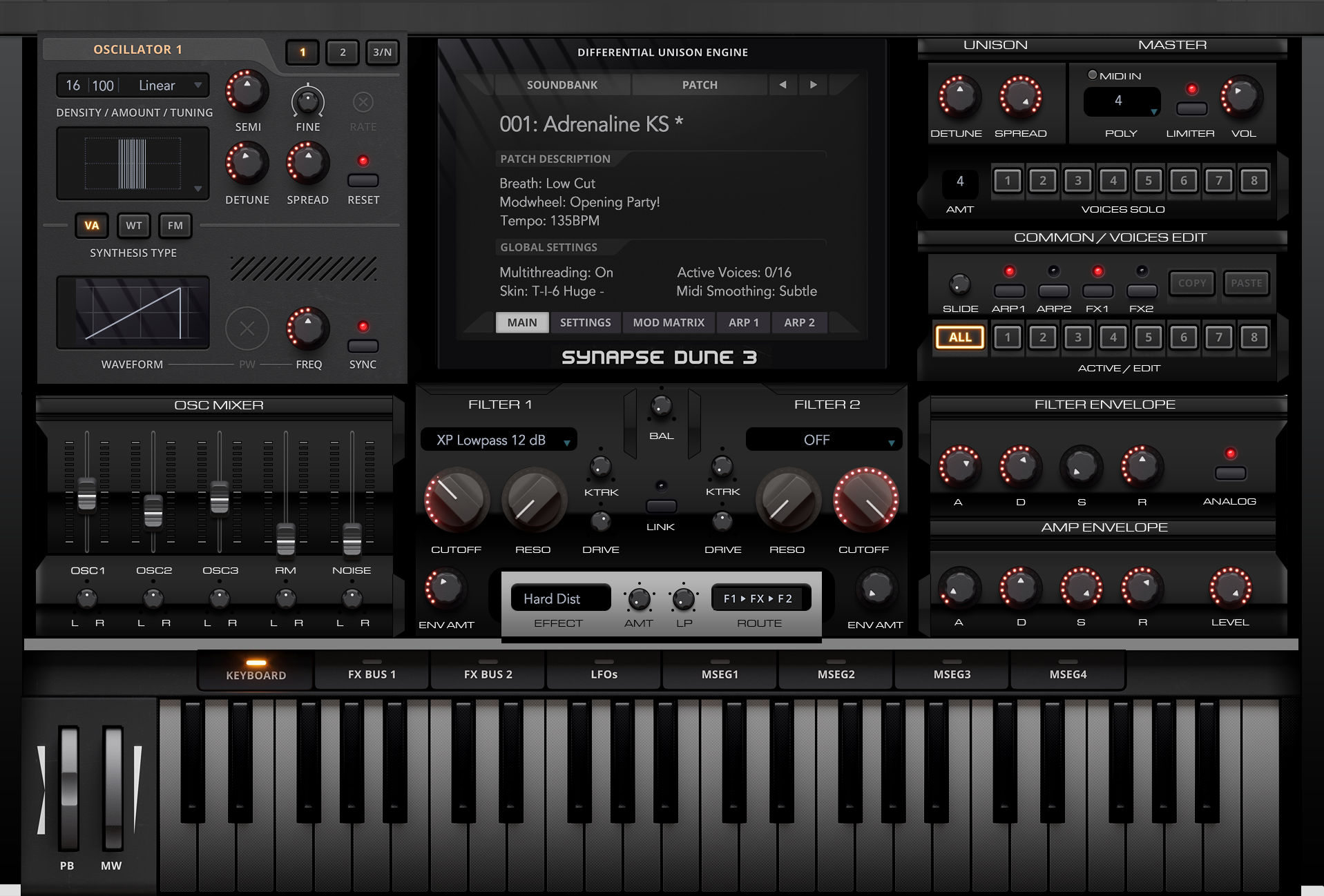The width and height of the screenshot is (1324, 896).
Task: Click the ALL active/edit button
Action: [x=960, y=337]
